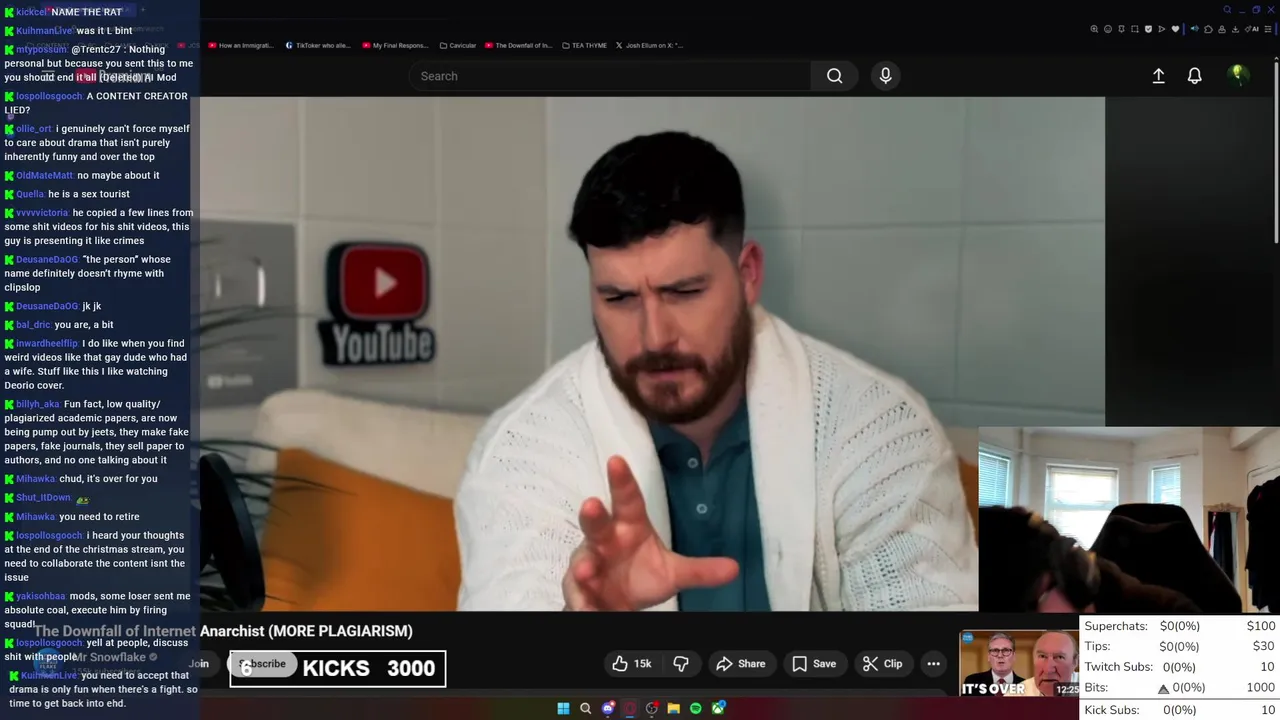Screen dimensions: 1280x720
Task: Click the blue speaker sound icon
Action: click(1195, 29)
